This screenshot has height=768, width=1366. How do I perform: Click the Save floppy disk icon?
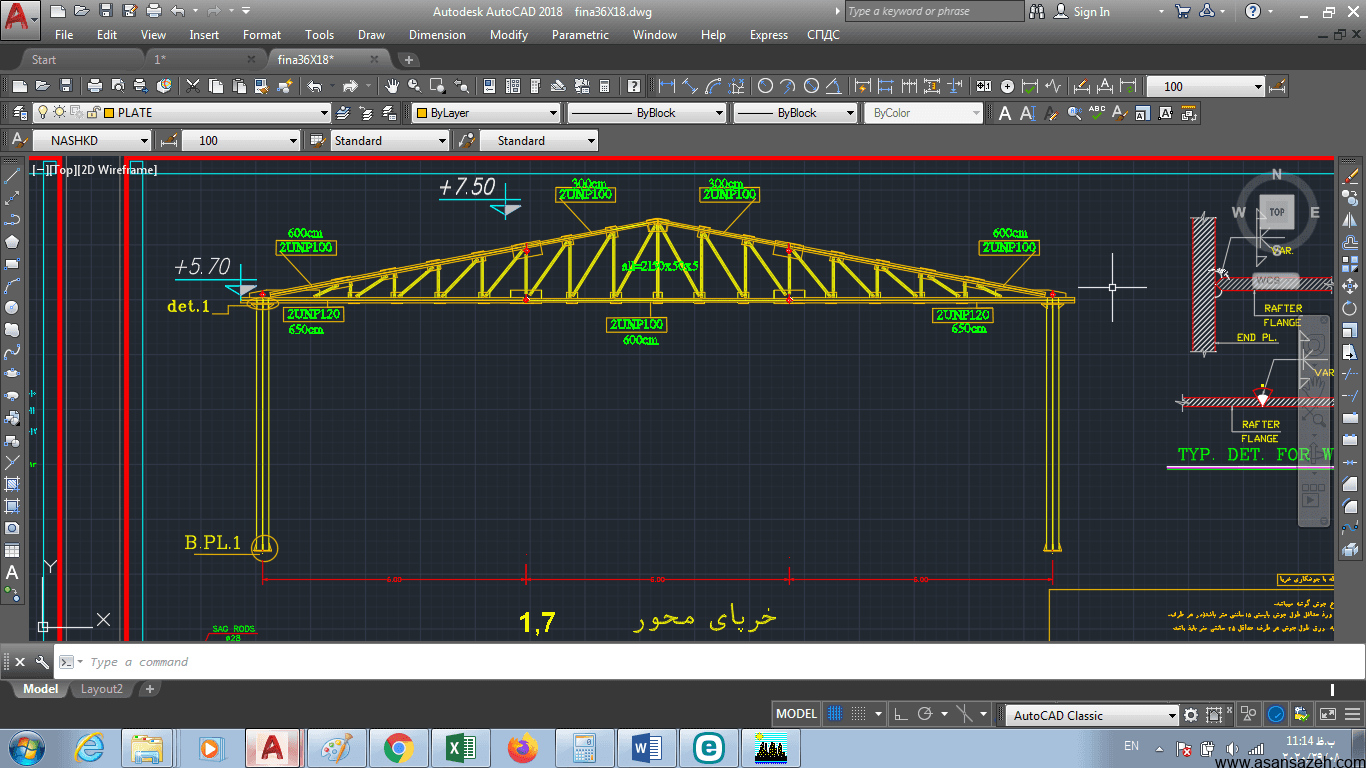pos(66,87)
